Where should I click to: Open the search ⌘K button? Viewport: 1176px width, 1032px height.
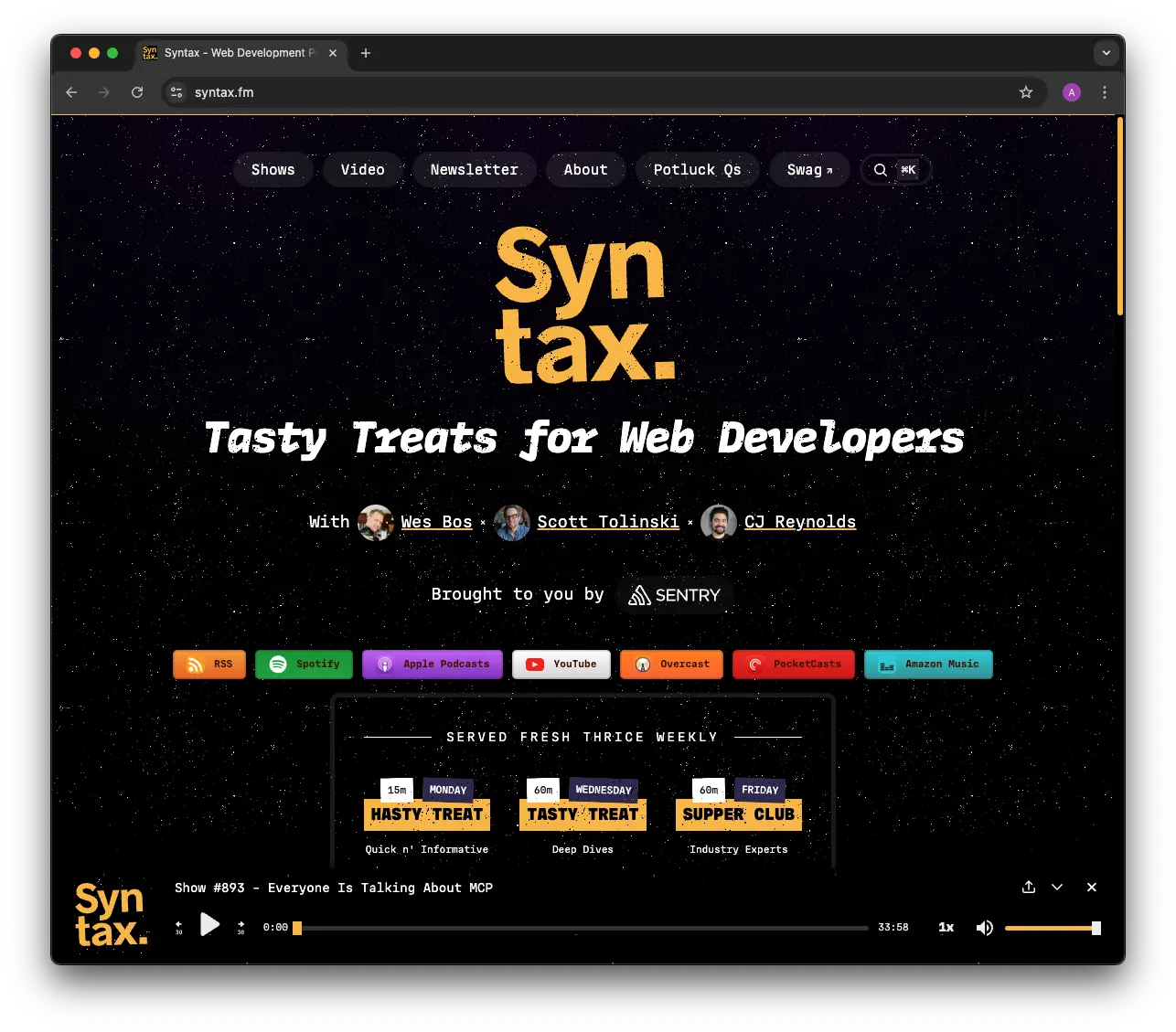tap(894, 170)
